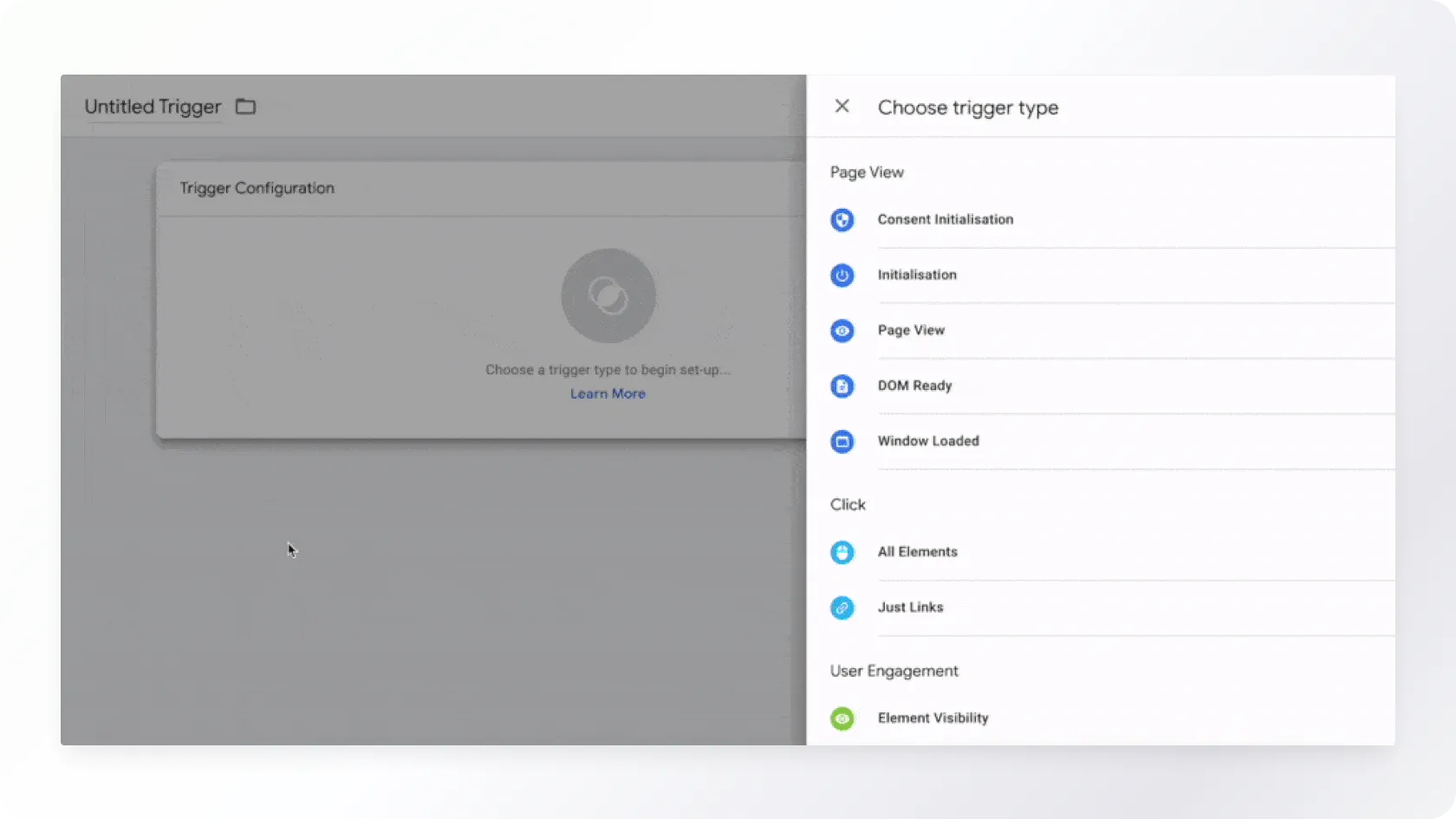1456x819 pixels.
Task: Click the Window Loaded icon
Action: coord(842,441)
